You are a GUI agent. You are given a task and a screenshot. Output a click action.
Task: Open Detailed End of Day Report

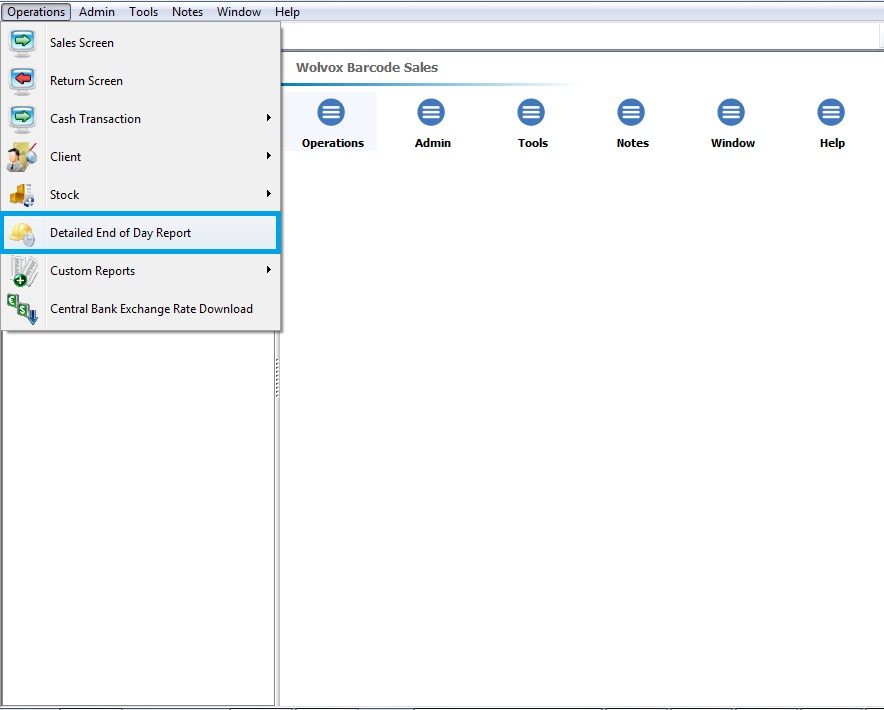(x=140, y=233)
